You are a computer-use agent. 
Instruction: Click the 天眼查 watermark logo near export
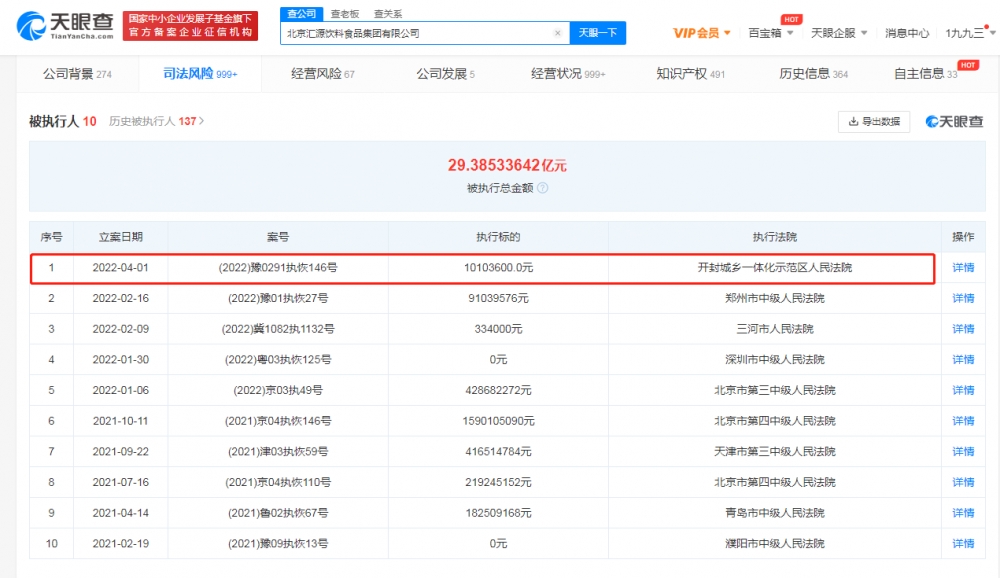(953, 122)
